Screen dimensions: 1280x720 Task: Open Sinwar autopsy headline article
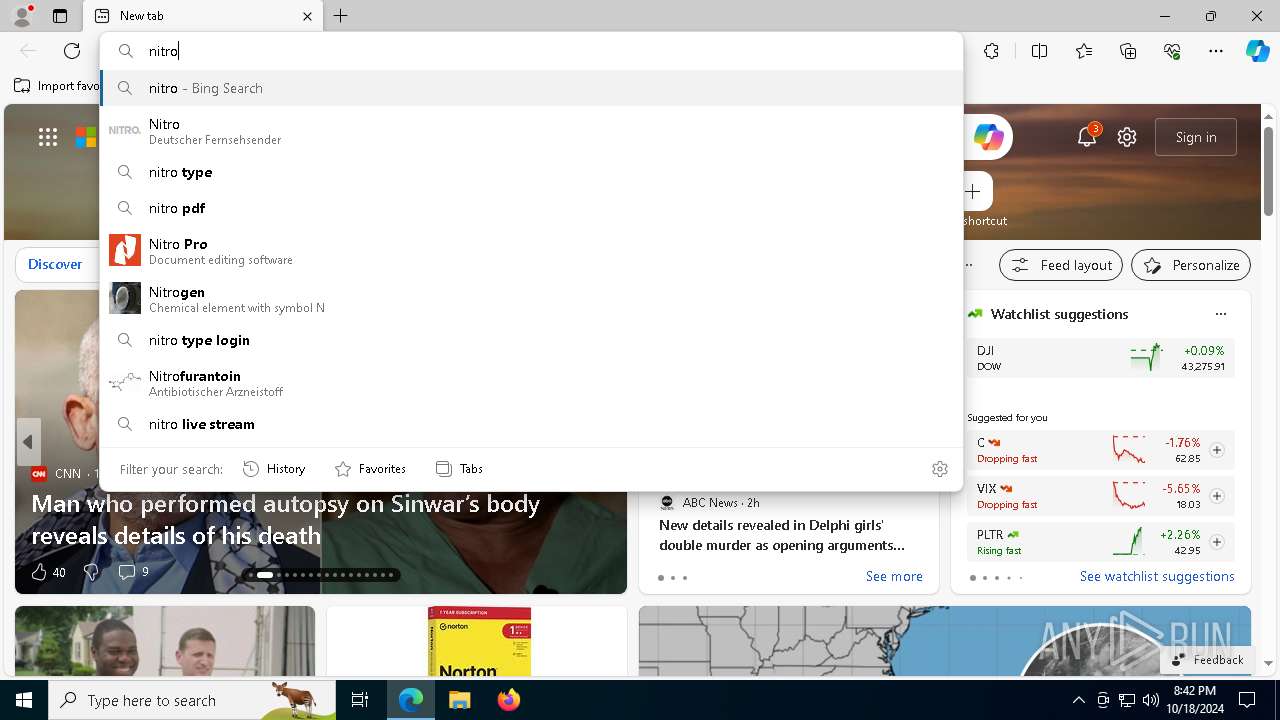[x=285, y=519]
